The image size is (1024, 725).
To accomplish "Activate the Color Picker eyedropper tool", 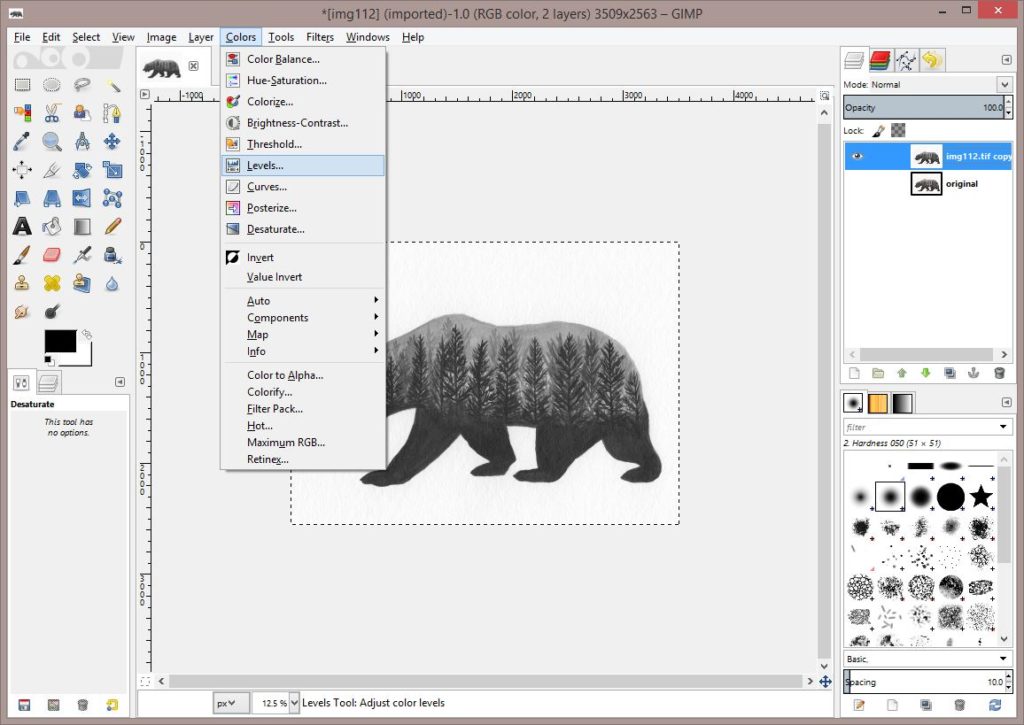I will [22, 141].
